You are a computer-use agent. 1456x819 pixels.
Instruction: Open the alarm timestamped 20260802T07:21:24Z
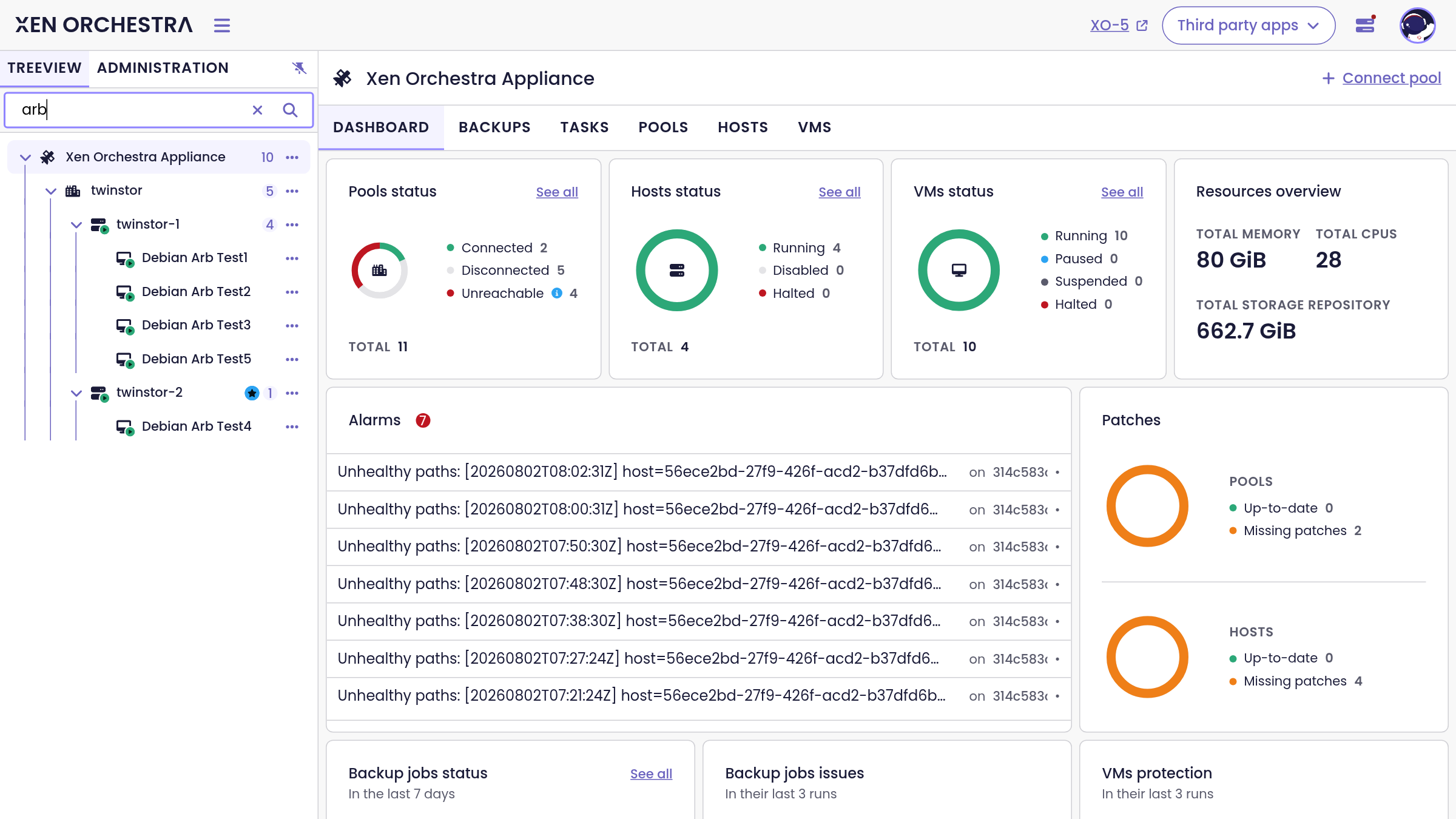pos(698,696)
